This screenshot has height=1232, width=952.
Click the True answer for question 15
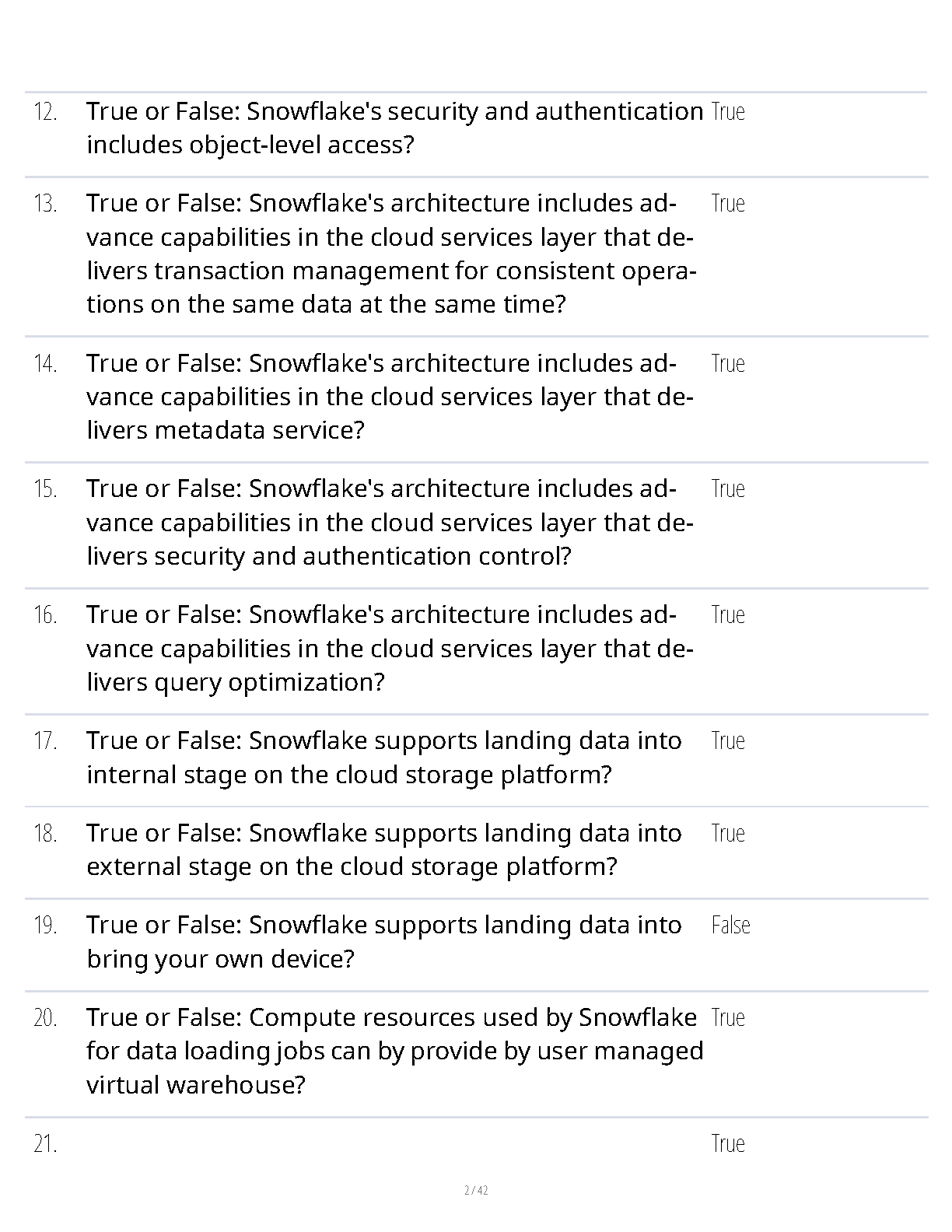coord(728,489)
